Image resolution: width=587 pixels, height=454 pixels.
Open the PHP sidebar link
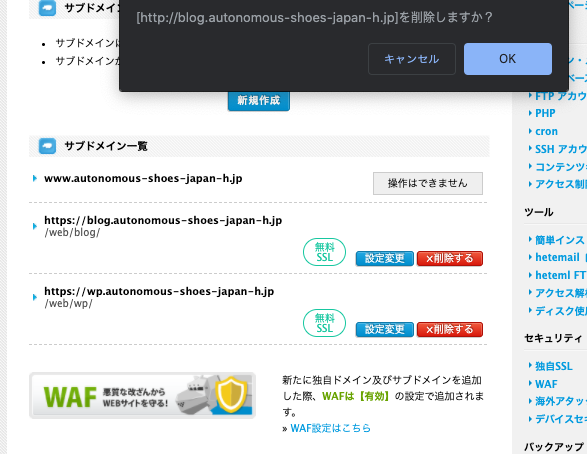click(x=545, y=113)
